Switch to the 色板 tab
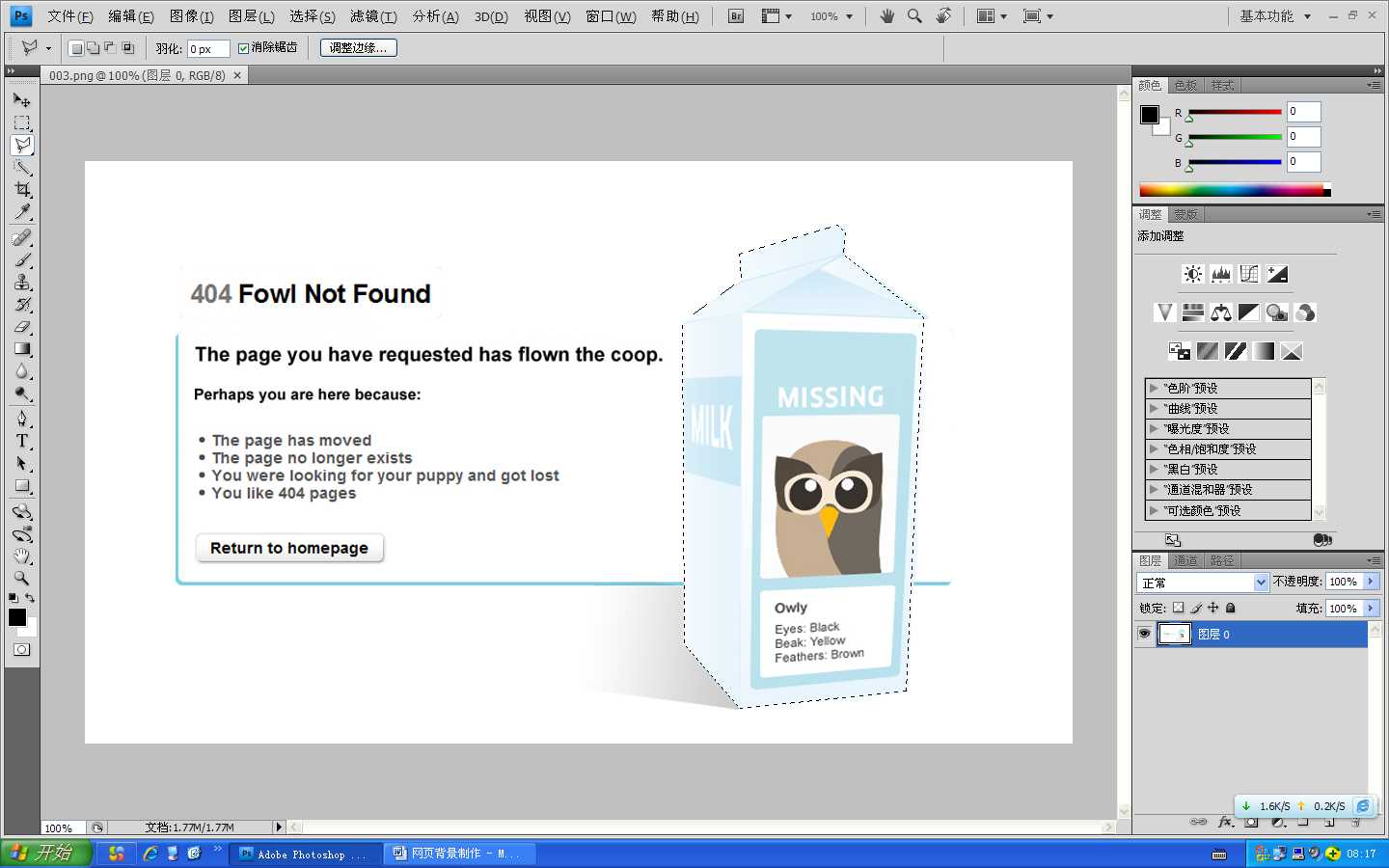1389x868 pixels. pos(1186,86)
